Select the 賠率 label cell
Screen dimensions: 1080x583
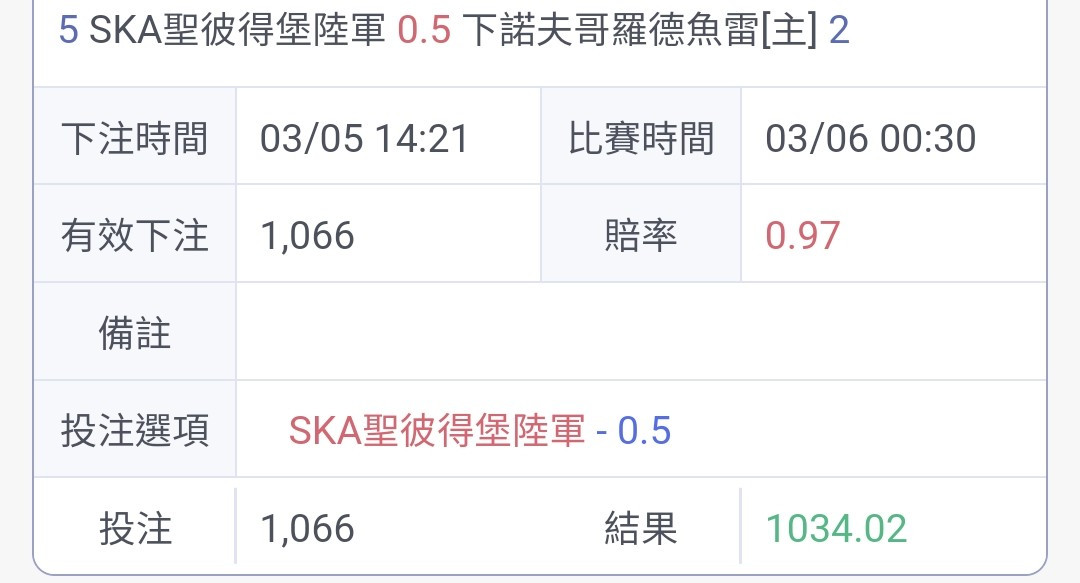(x=641, y=234)
